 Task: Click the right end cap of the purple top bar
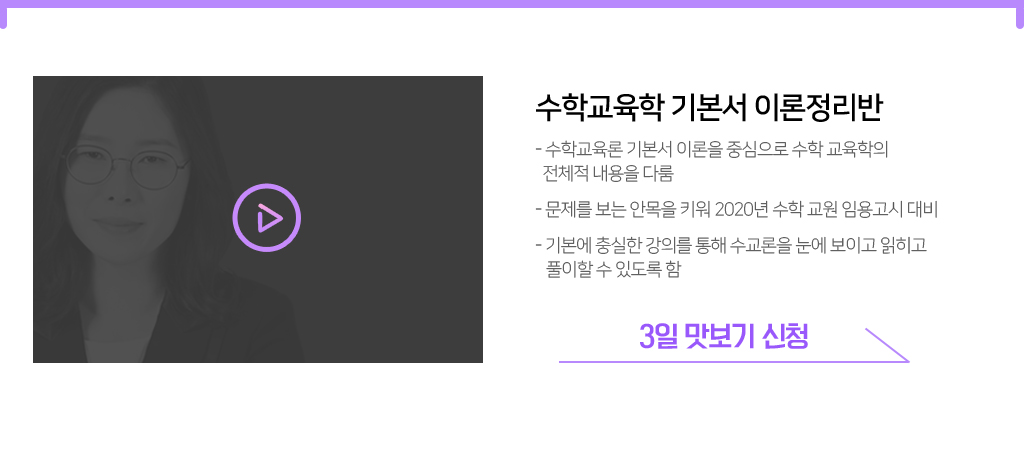(1020, 18)
